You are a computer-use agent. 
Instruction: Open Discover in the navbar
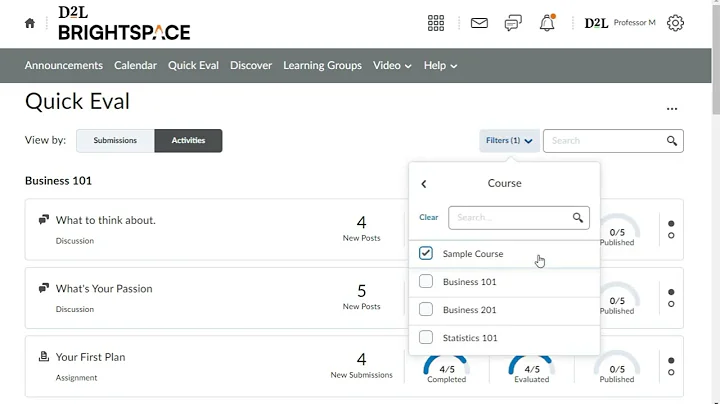(x=251, y=66)
